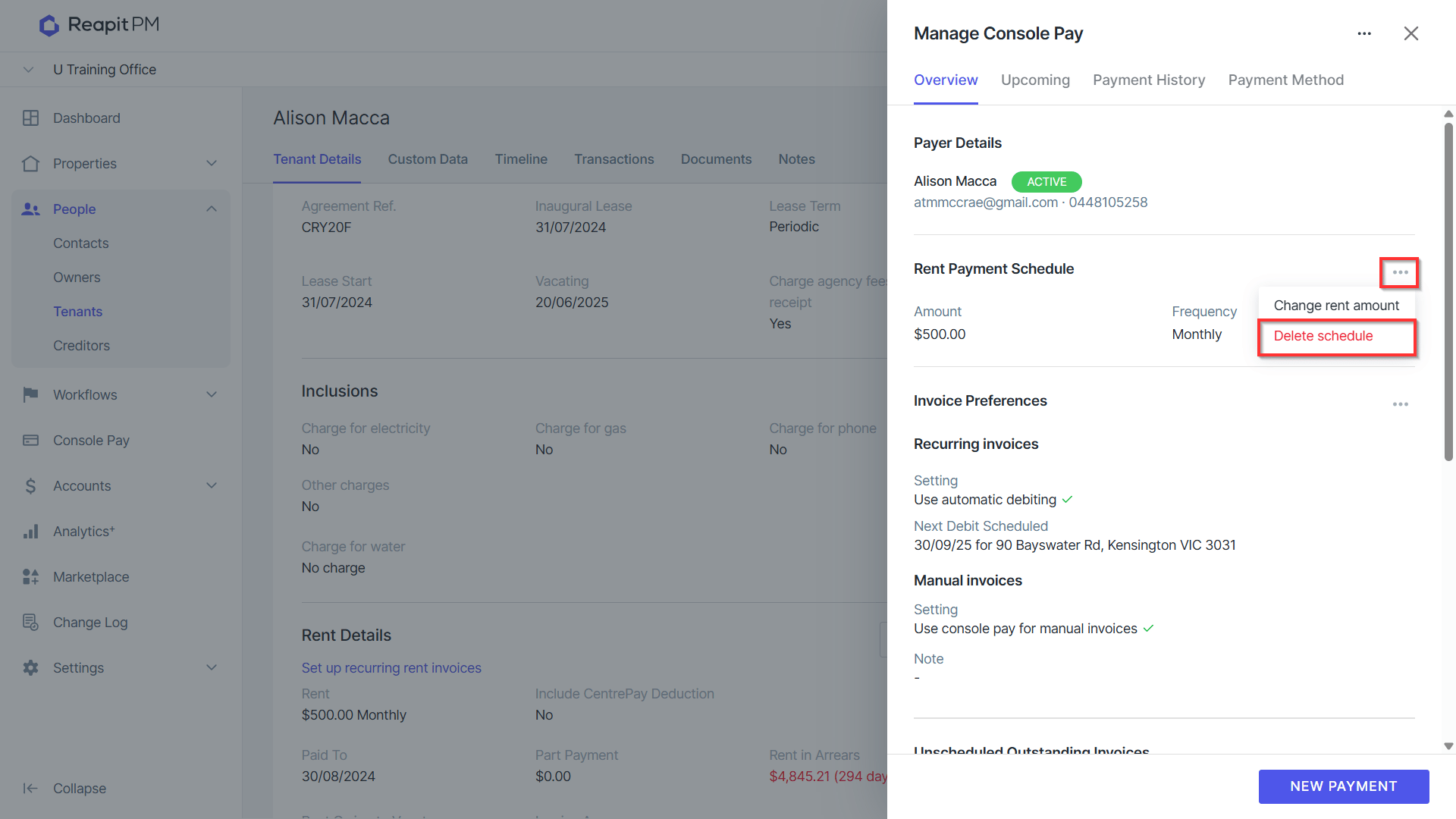Open the Rent Payment Schedule options menu
This screenshot has width=1456, height=819.
[x=1400, y=272]
